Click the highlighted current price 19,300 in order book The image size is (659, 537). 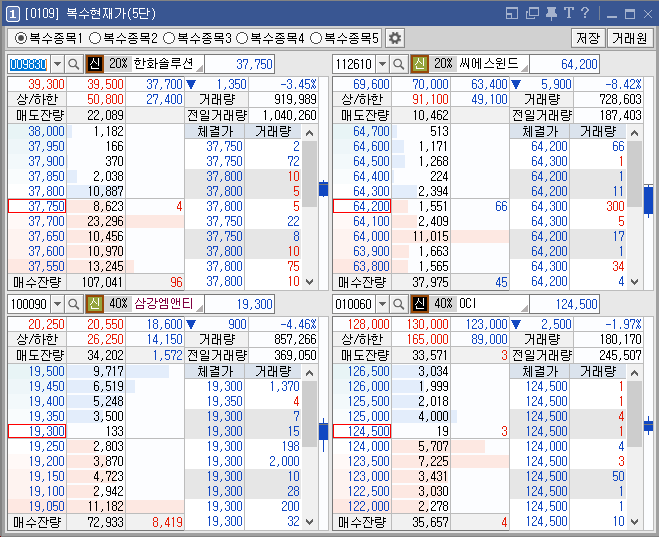click(37, 431)
